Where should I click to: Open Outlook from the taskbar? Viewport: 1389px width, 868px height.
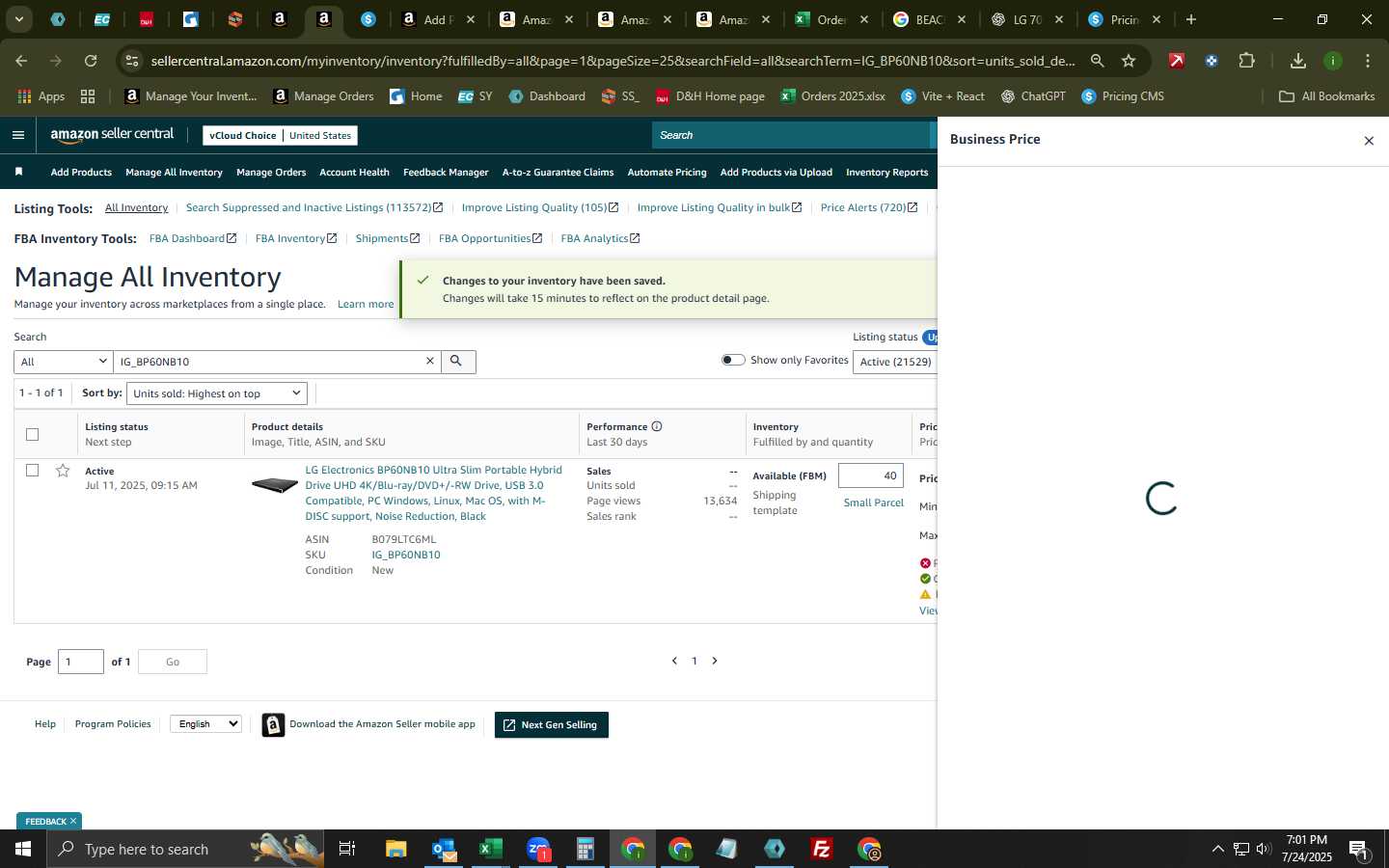[444, 849]
